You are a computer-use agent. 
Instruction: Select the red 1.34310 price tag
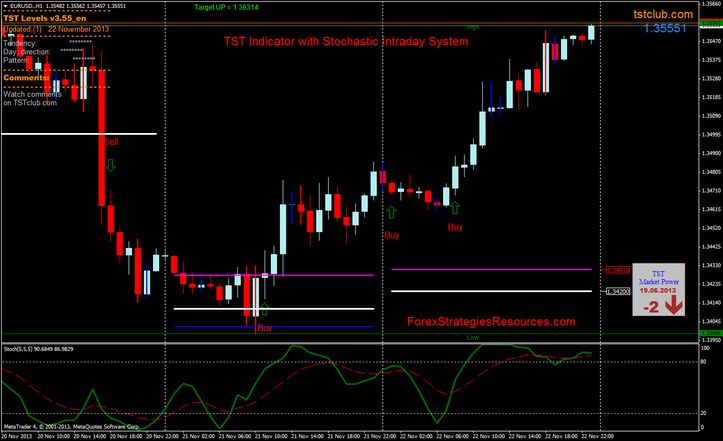617,270
